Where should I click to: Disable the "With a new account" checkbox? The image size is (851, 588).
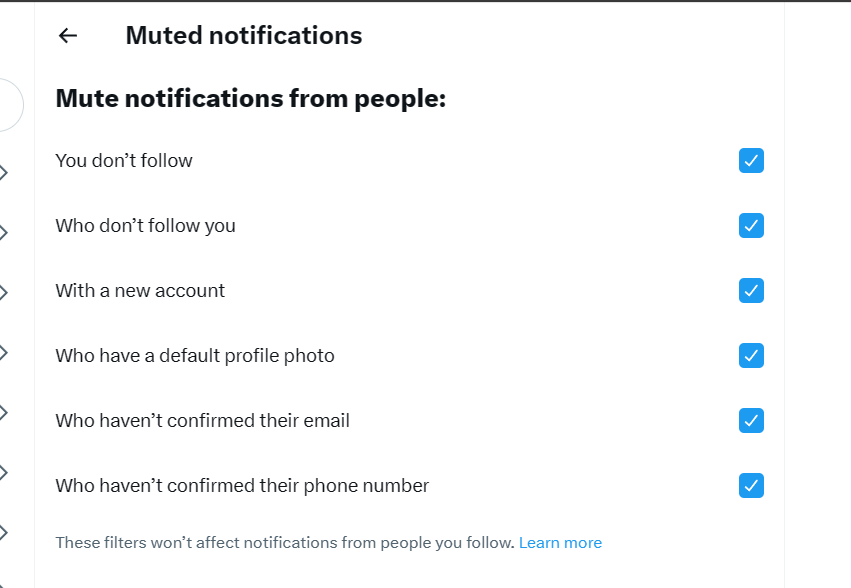(751, 291)
